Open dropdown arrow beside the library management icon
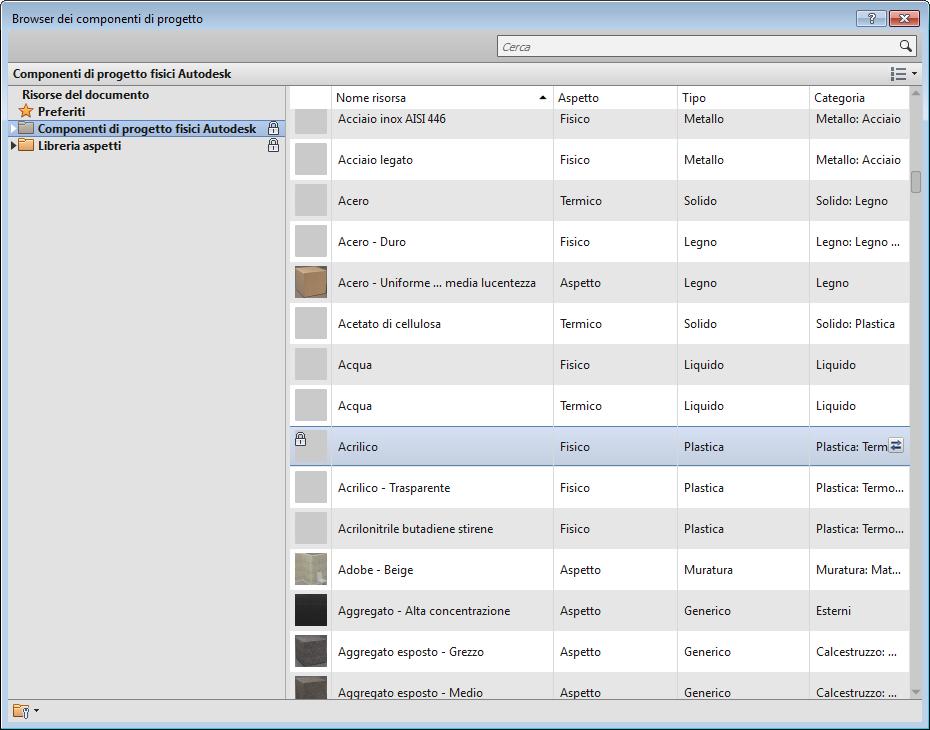 click(x=36, y=710)
